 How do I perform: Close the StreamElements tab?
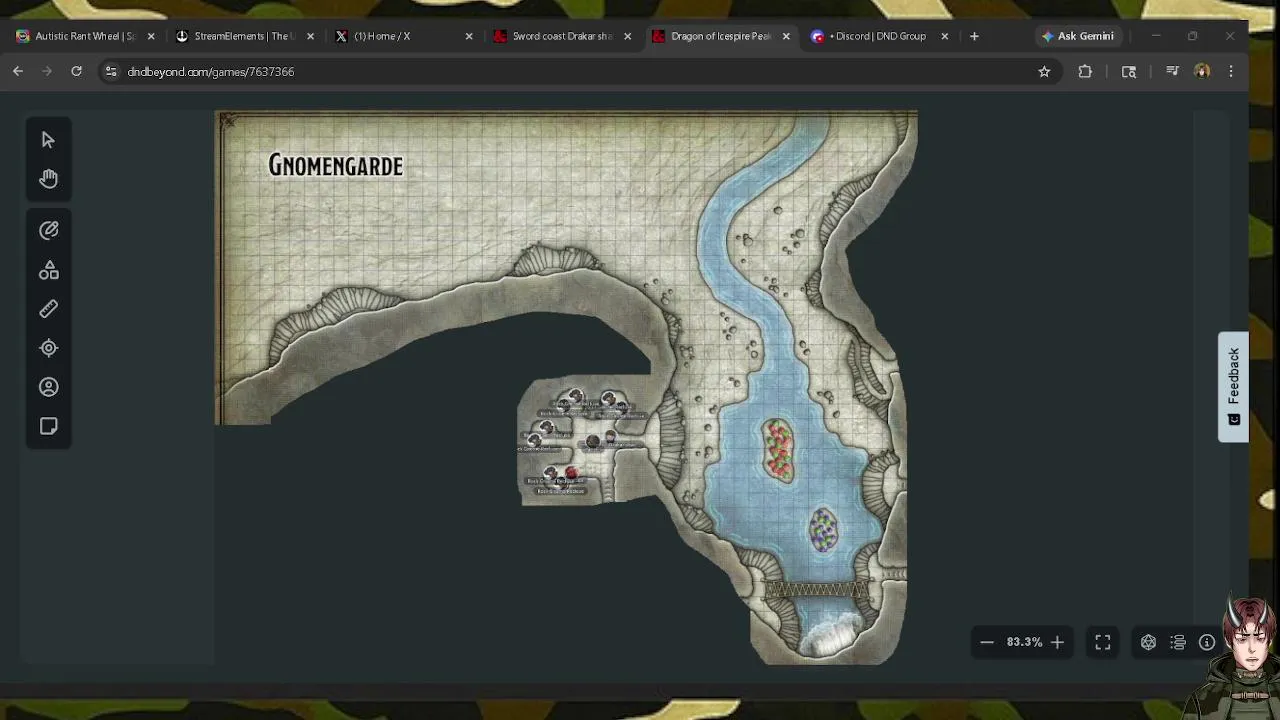coord(310,36)
